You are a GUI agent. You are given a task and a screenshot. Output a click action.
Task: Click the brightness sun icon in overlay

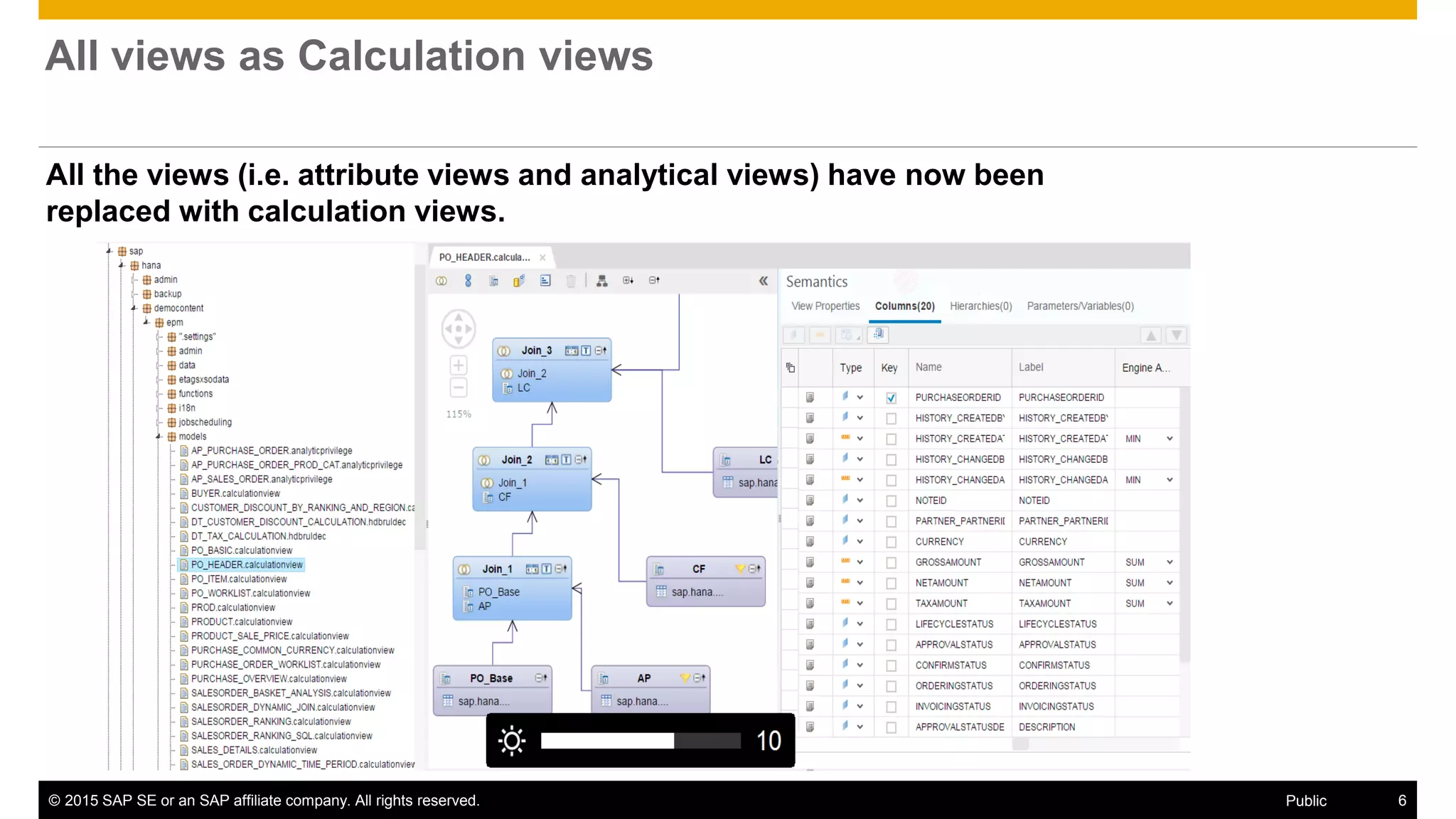(512, 741)
